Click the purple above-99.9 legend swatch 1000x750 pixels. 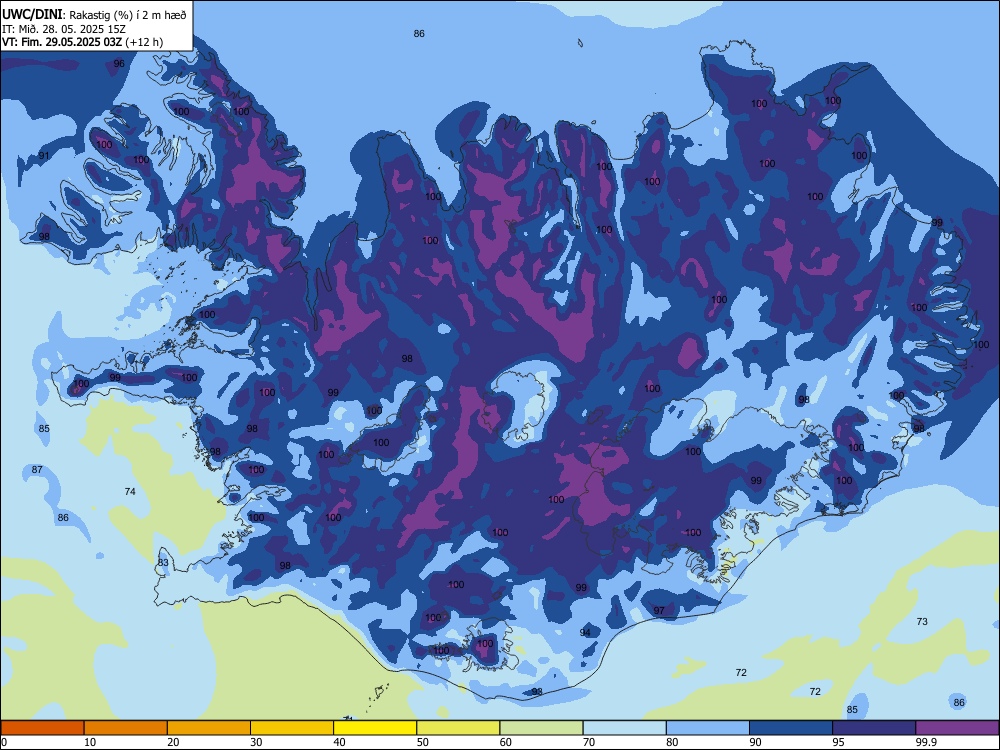(957, 728)
